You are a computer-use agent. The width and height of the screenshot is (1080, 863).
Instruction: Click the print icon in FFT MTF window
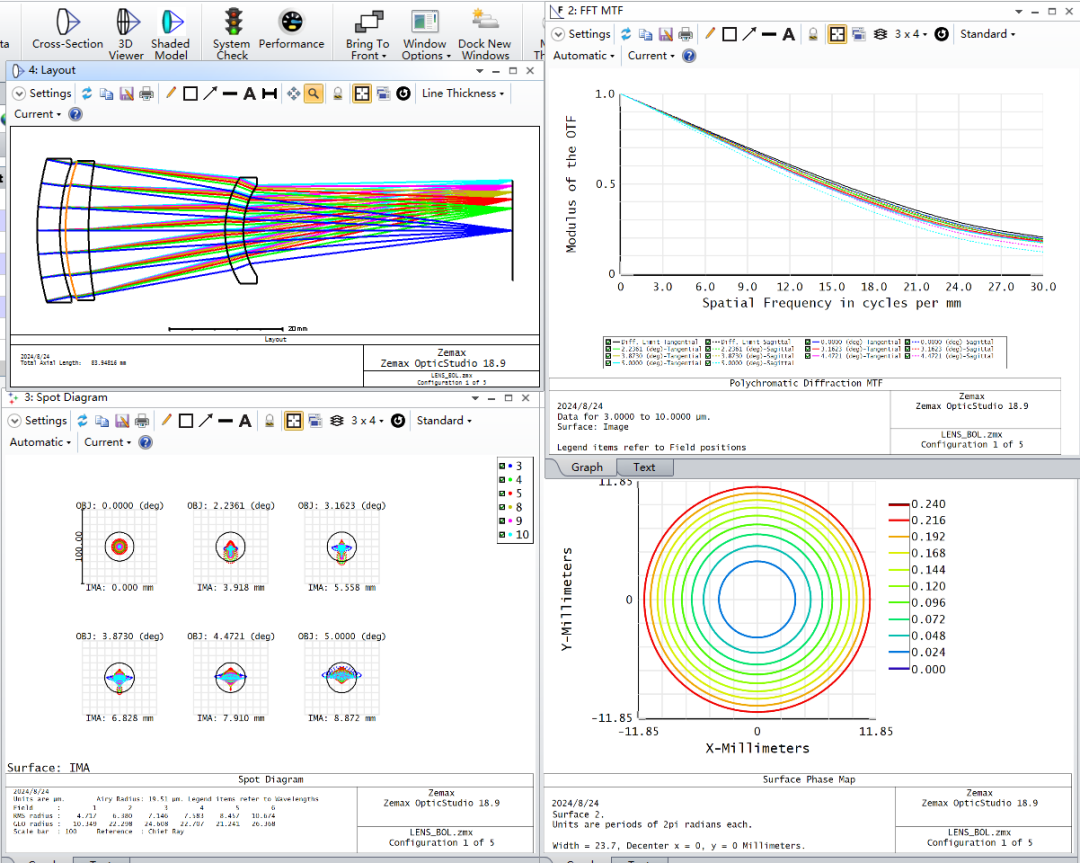coord(686,34)
